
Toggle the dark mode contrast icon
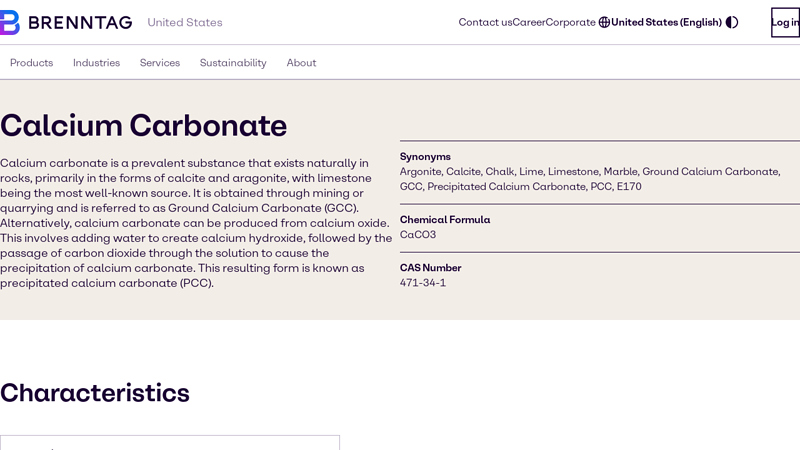732,22
